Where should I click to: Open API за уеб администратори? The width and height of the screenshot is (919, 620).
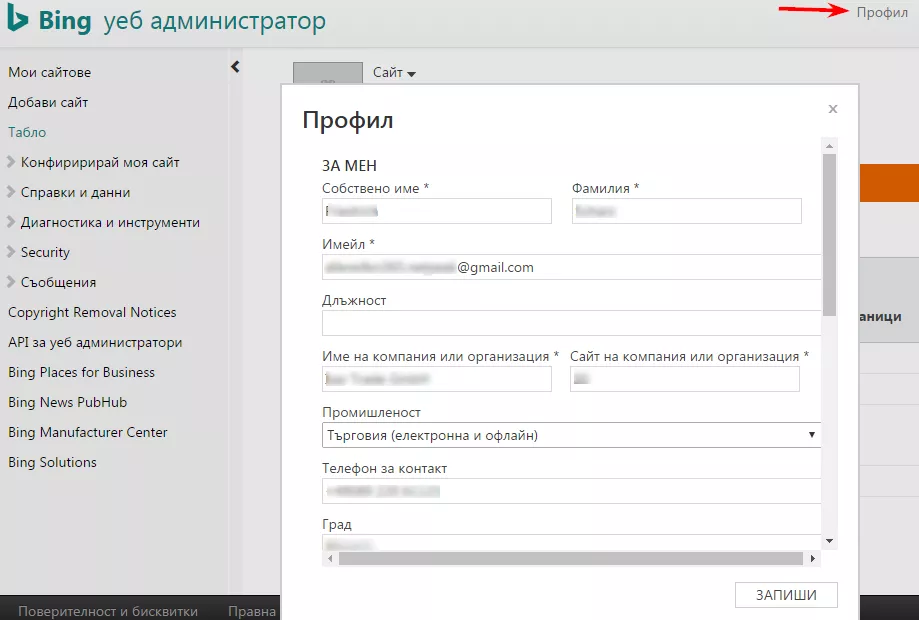[x=95, y=342]
